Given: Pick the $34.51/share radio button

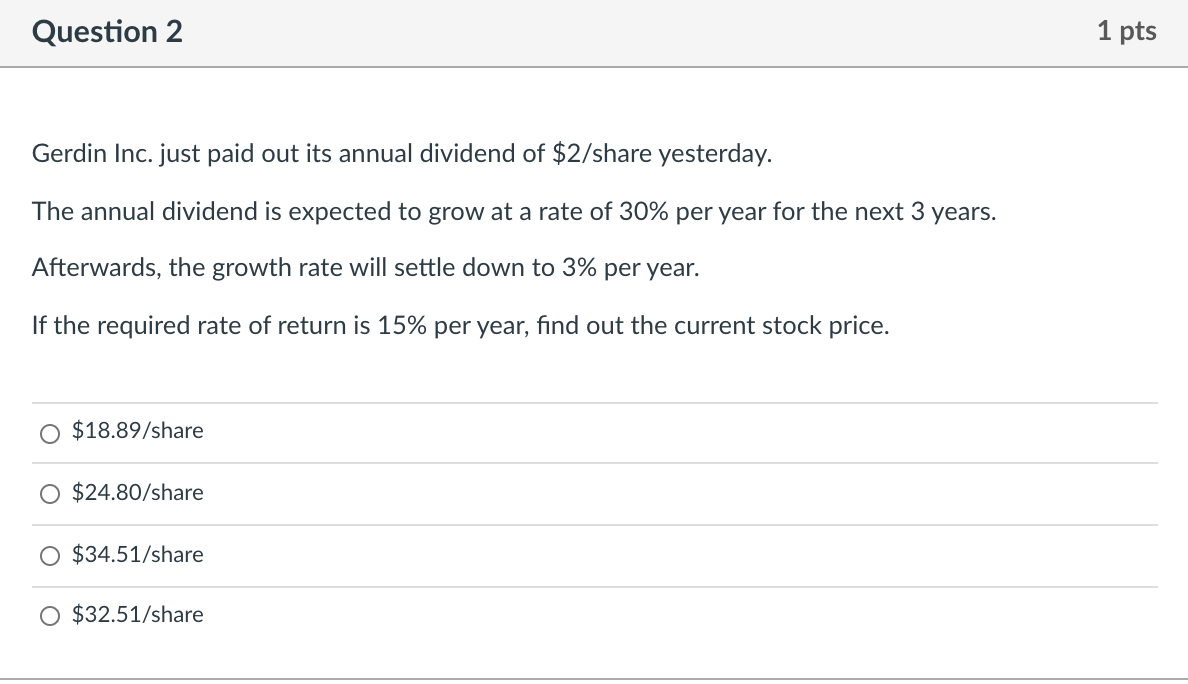Looking at the screenshot, I should pos(49,556).
